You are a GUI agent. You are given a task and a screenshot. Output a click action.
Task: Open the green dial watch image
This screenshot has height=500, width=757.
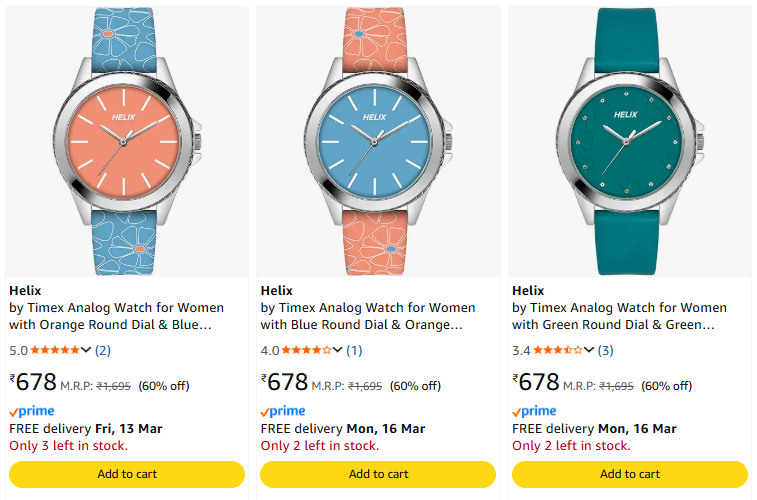629,141
